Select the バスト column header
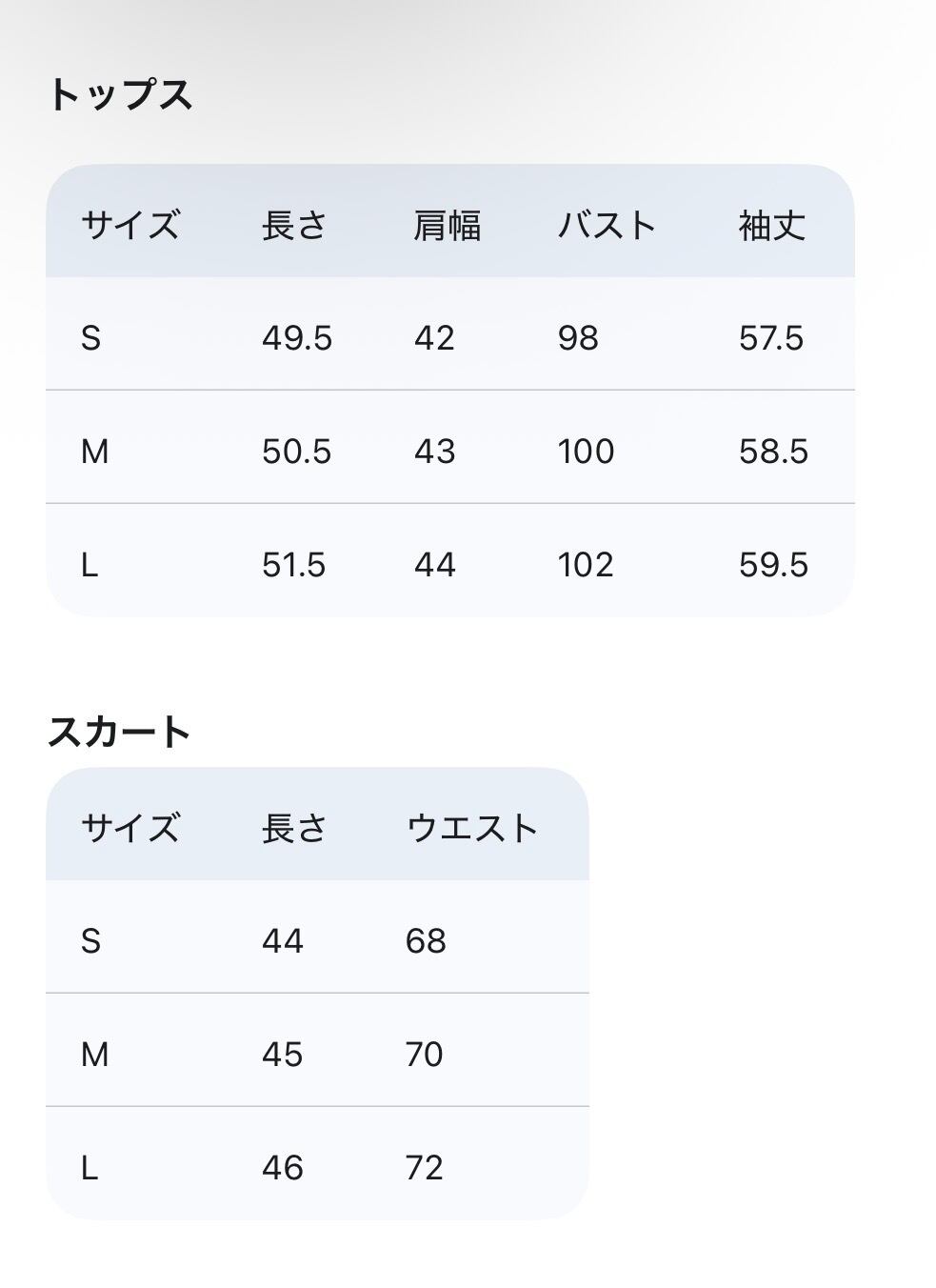The image size is (936, 1288). coord(607,226)
